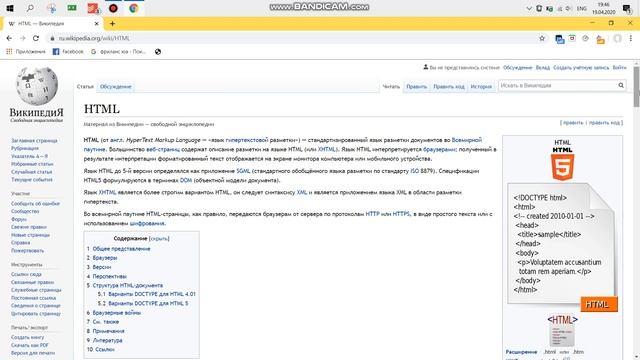This screenshot has height=360, width=640.
Task: Hide the table of contents (скрыть)
Action: (159, 238)
